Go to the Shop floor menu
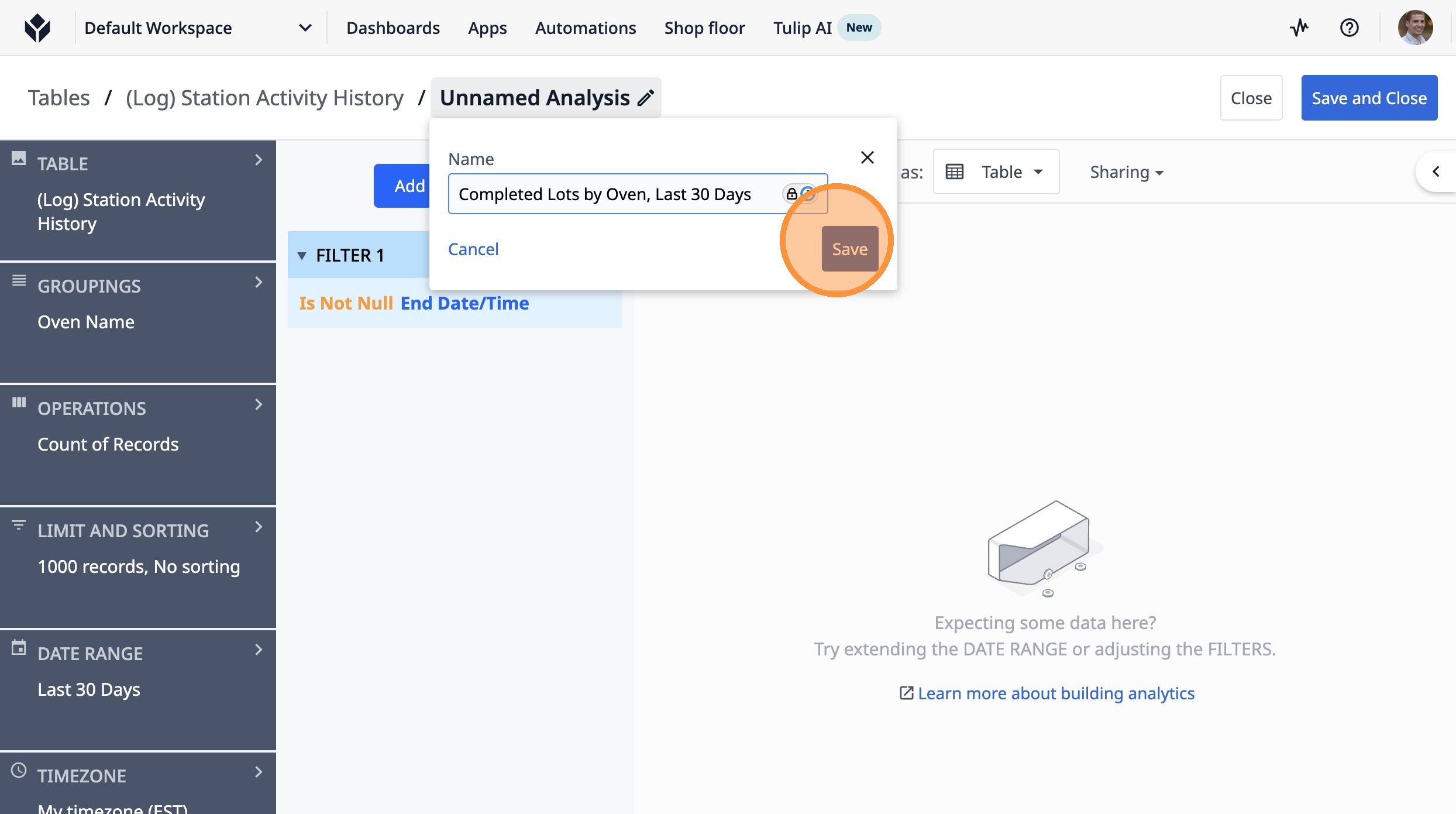 (704, 28)
